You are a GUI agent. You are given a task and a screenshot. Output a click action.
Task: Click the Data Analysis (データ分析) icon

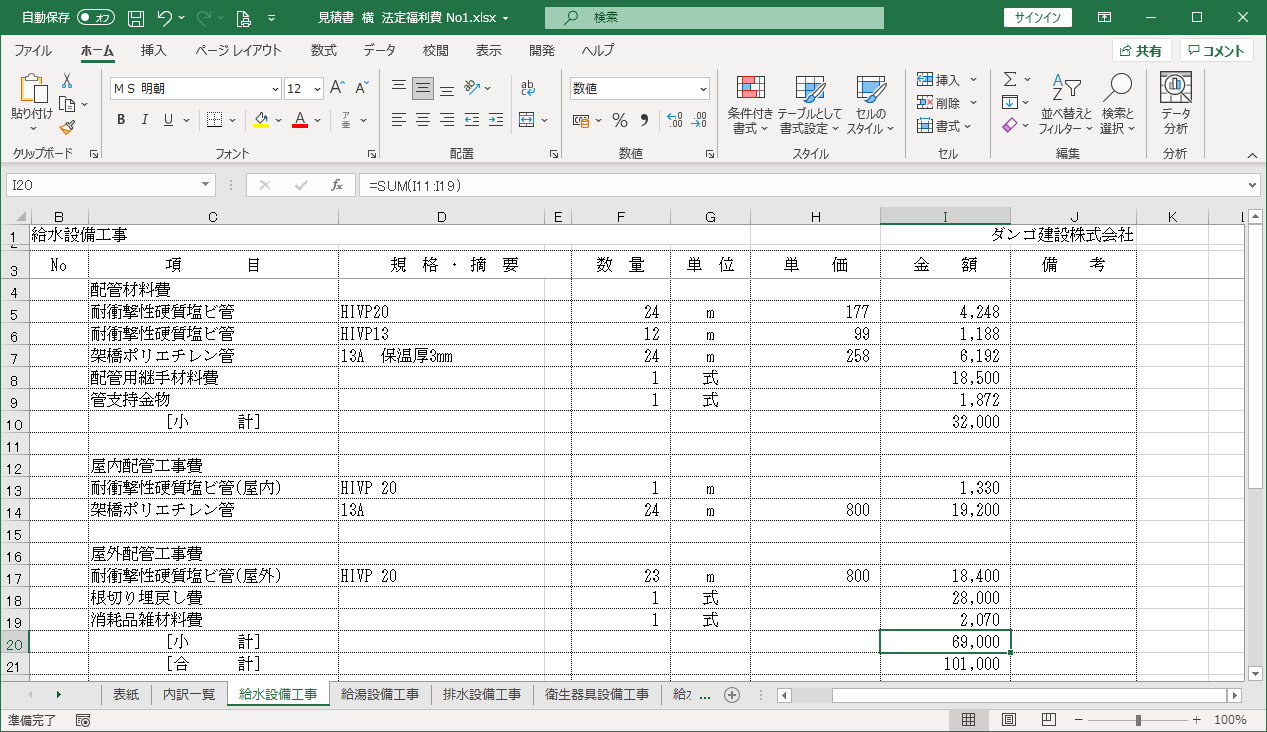1175,104
